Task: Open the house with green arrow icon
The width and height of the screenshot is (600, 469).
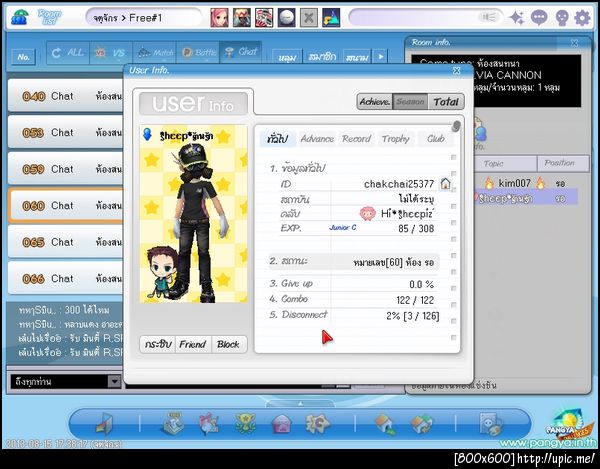Action: tap(385, 424)
